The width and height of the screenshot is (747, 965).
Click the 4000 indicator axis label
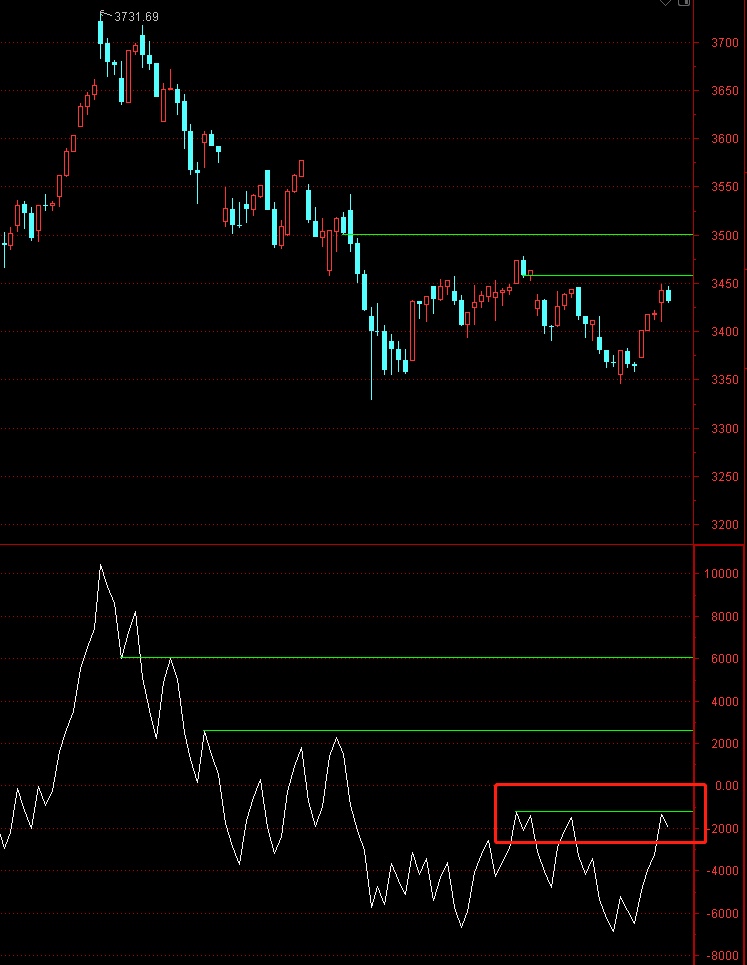tap(724, 702)
